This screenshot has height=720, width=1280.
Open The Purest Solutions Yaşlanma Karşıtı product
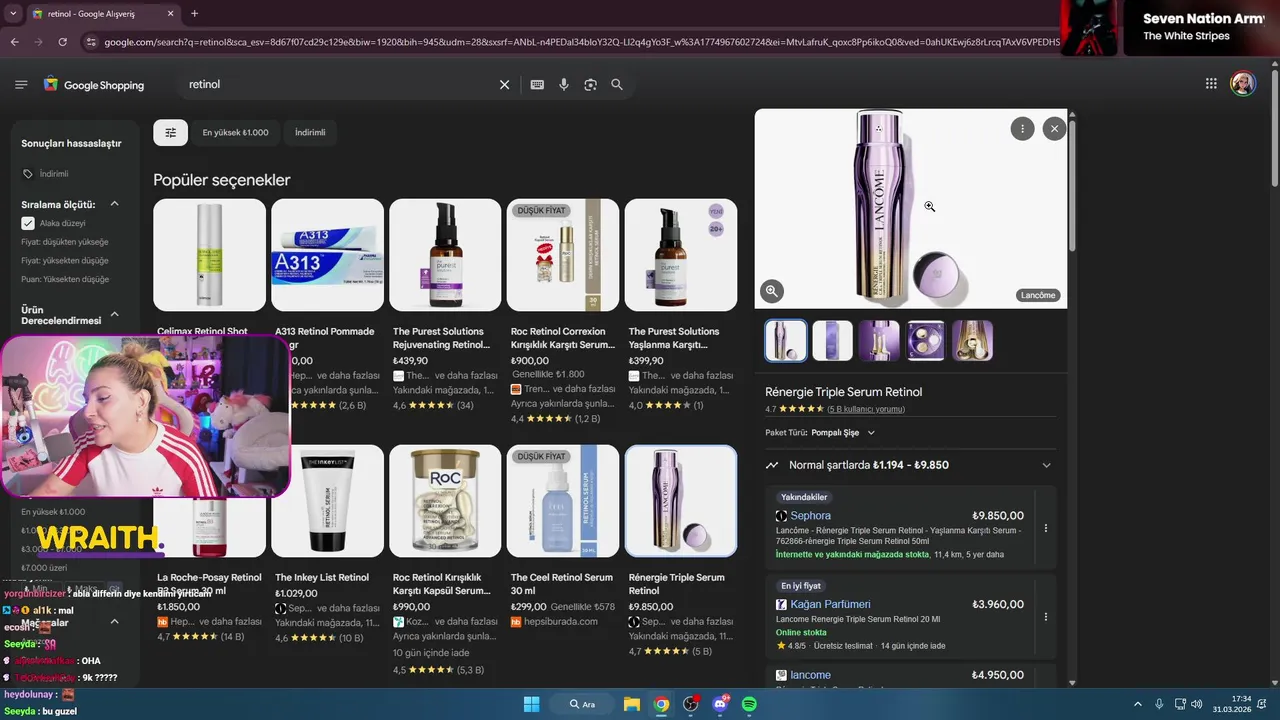[x=681, y=305]
